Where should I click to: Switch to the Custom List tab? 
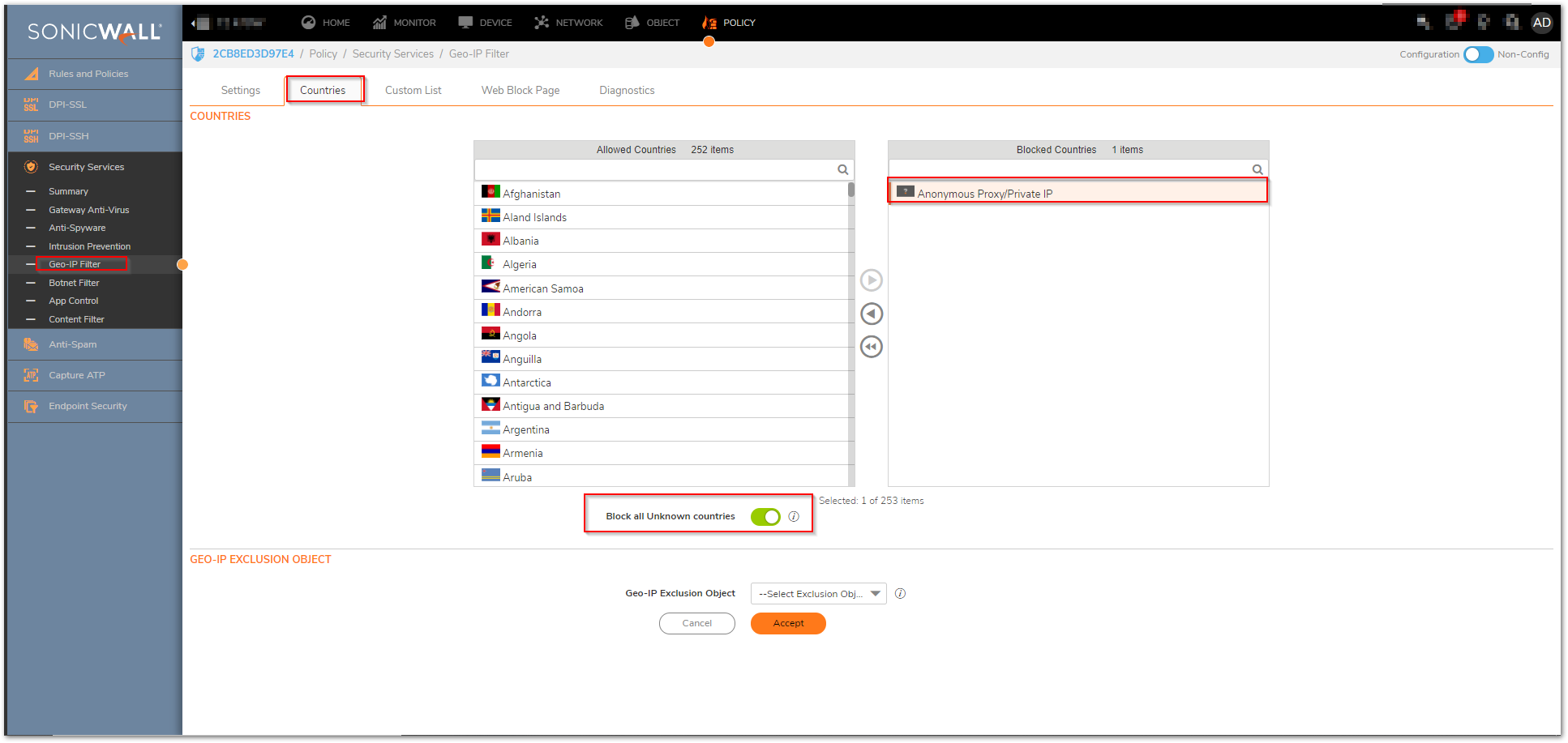[x=413, y=90]
